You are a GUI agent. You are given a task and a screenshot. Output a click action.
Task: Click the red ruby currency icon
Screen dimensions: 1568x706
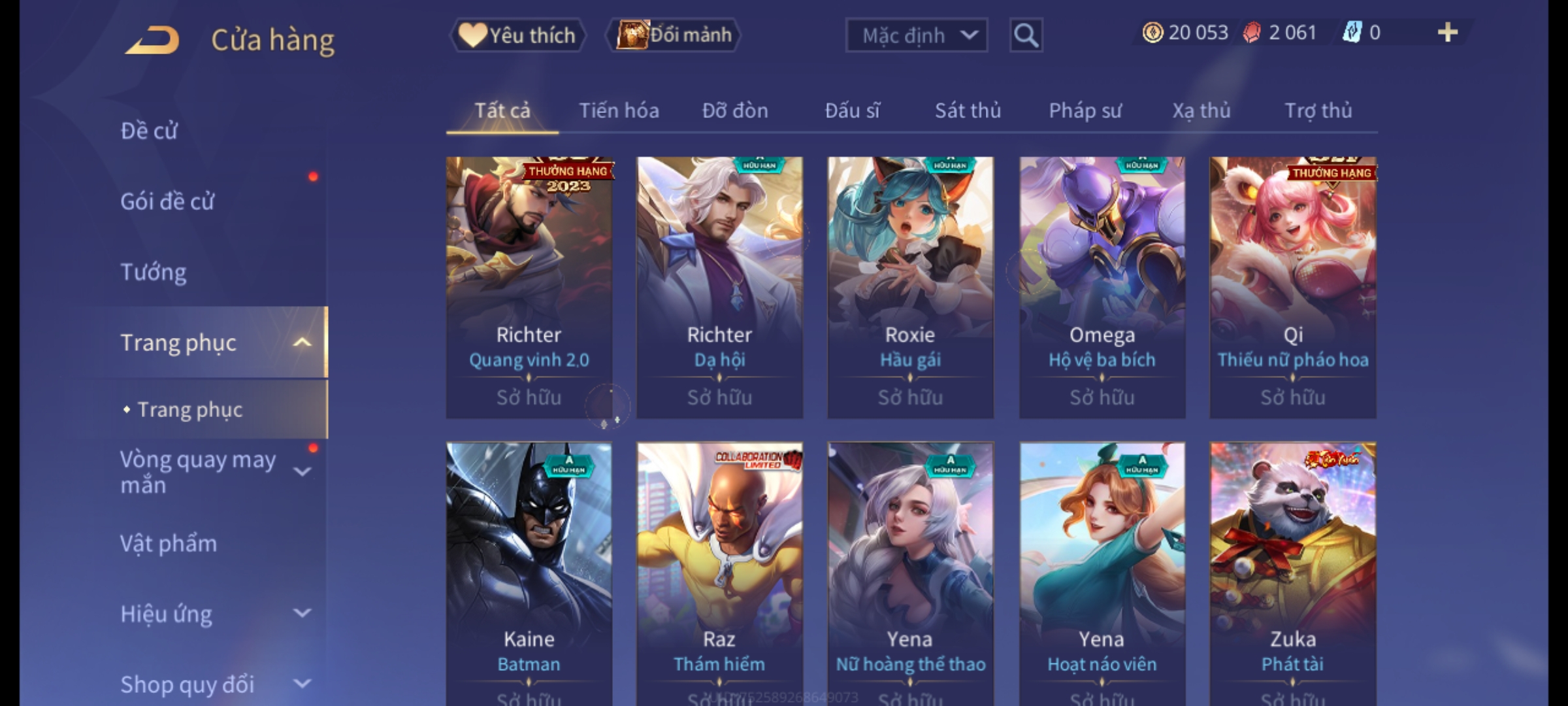coord(1252,33)
